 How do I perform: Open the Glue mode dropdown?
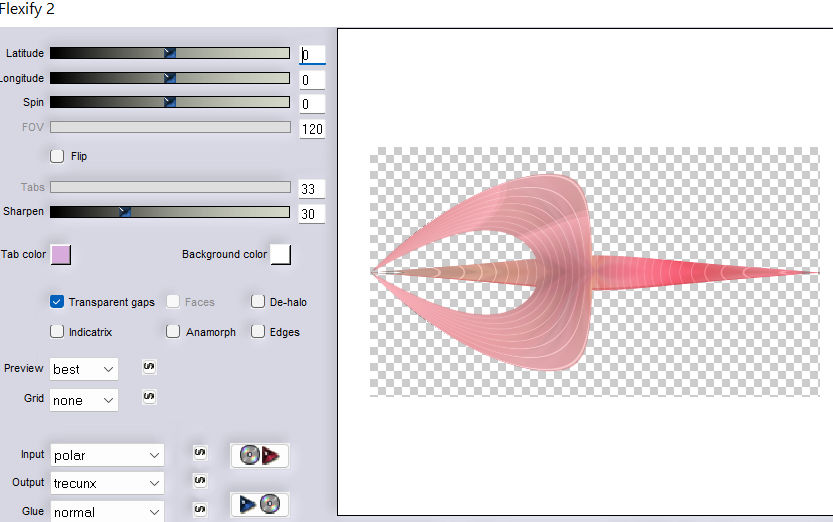click(x=107, y=511)
